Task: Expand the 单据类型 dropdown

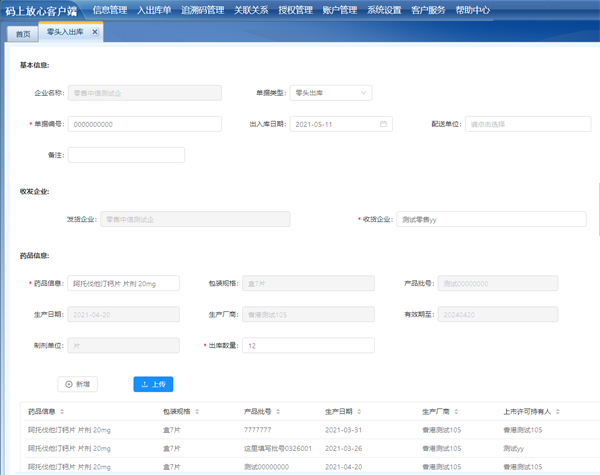Action: (x=330, y=93)
